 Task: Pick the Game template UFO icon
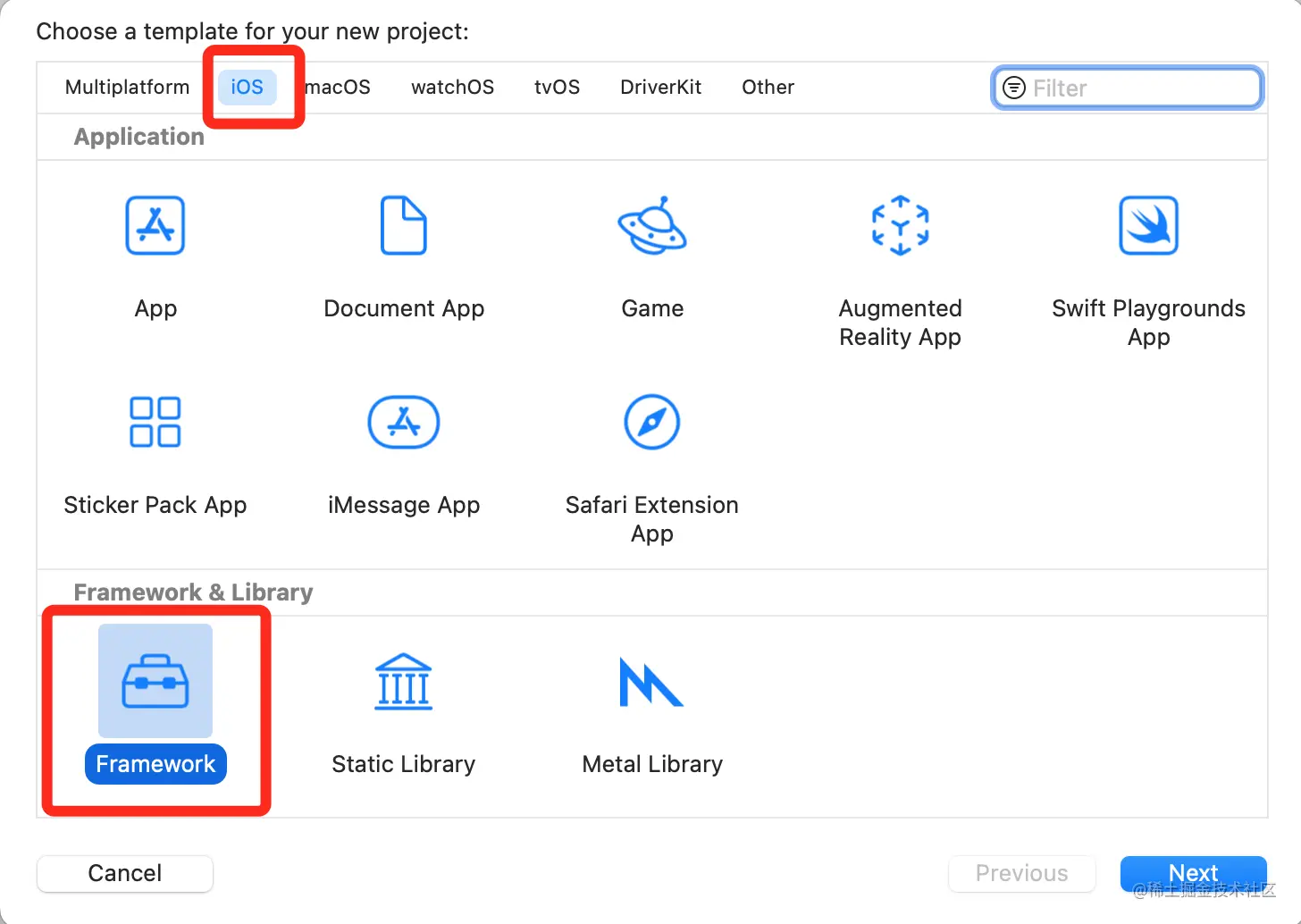click(652, 224)
